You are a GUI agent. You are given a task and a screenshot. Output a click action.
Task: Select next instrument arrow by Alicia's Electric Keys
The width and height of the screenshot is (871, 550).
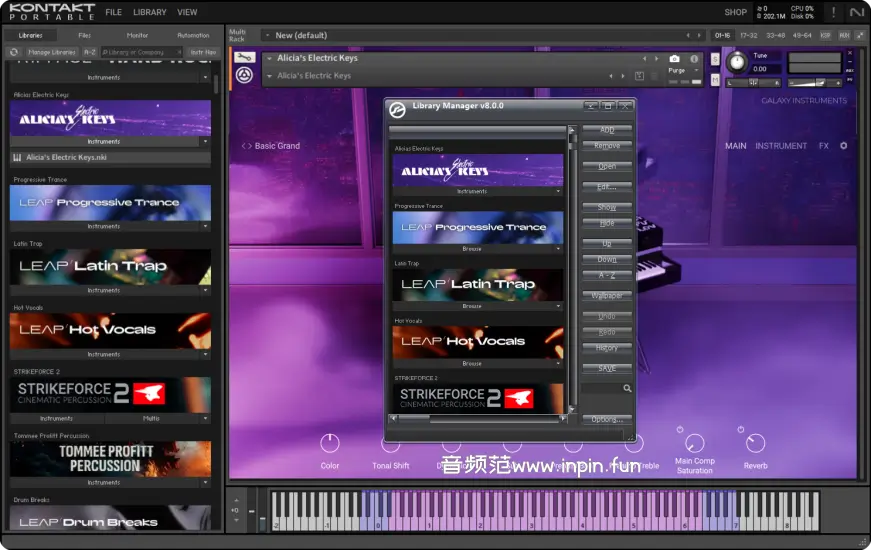656,58
